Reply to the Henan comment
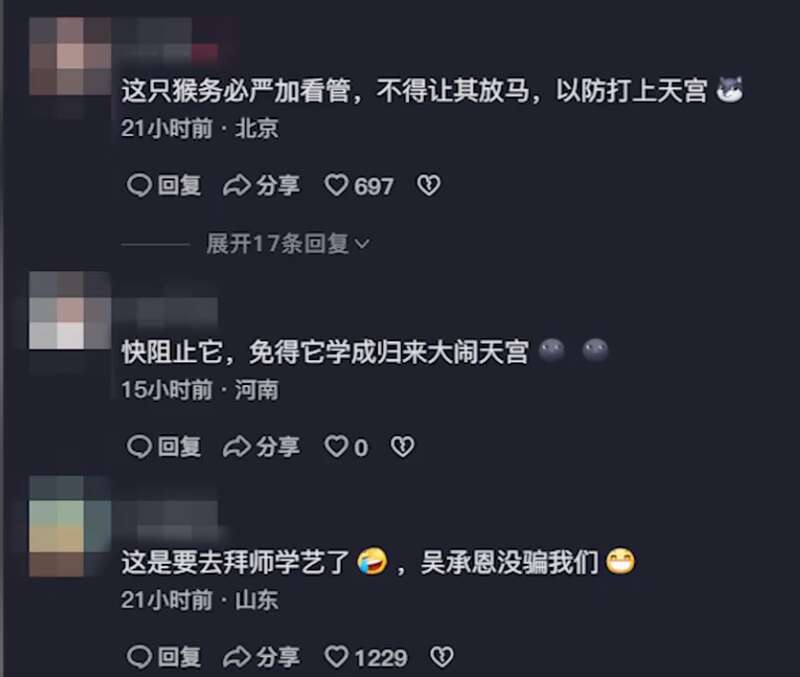Screen dimensions: 800x677 click(x=164, y=447)
